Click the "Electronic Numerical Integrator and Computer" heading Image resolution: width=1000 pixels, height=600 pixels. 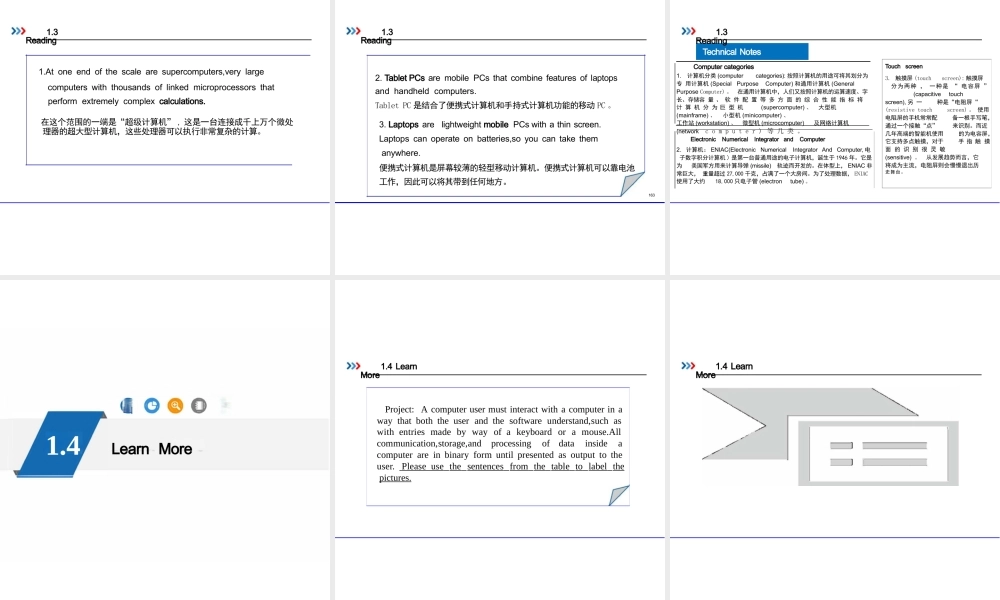pyautogui.click(x=758, y=139)
